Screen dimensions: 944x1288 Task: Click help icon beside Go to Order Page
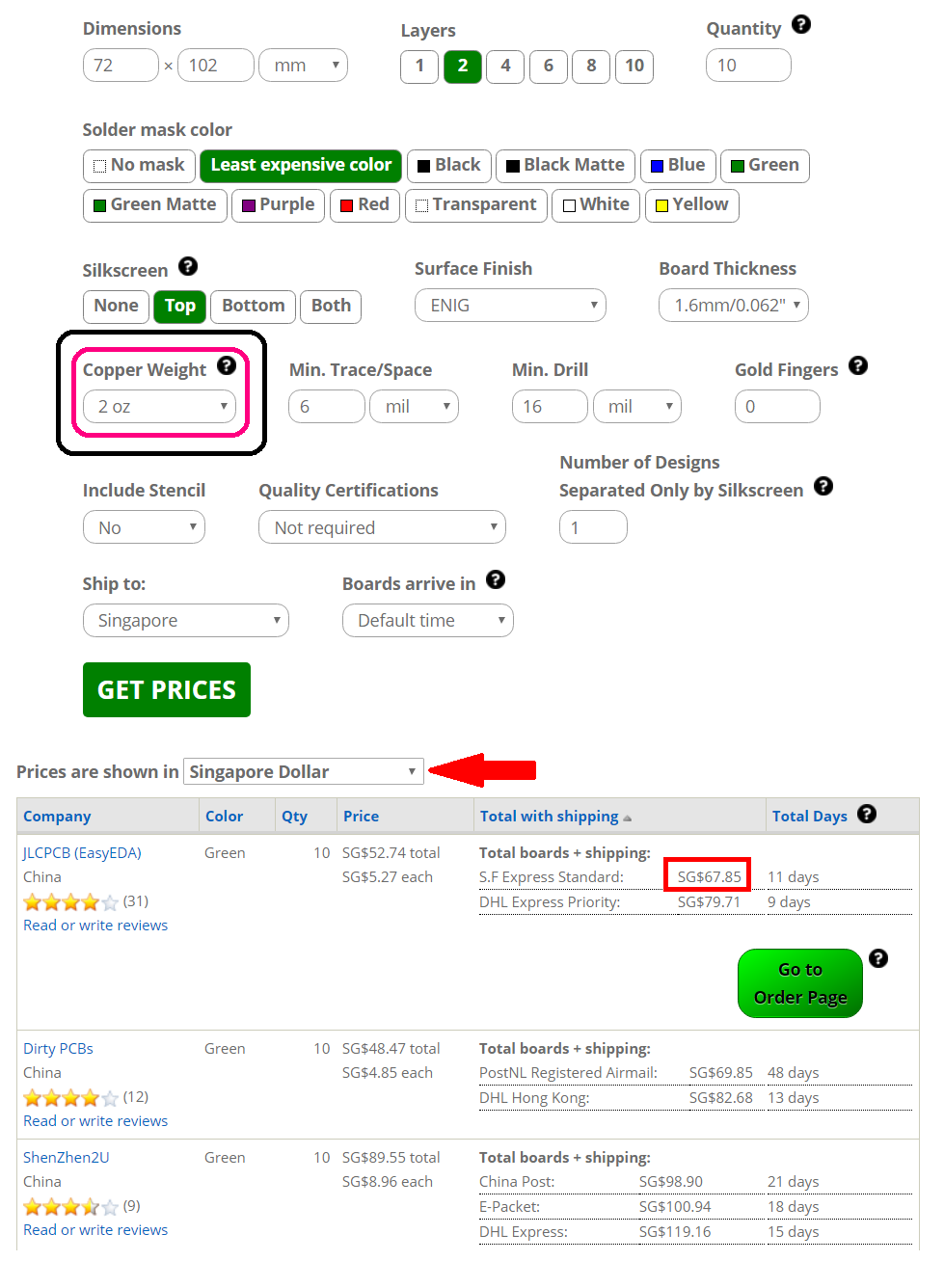tap(878, 958)
